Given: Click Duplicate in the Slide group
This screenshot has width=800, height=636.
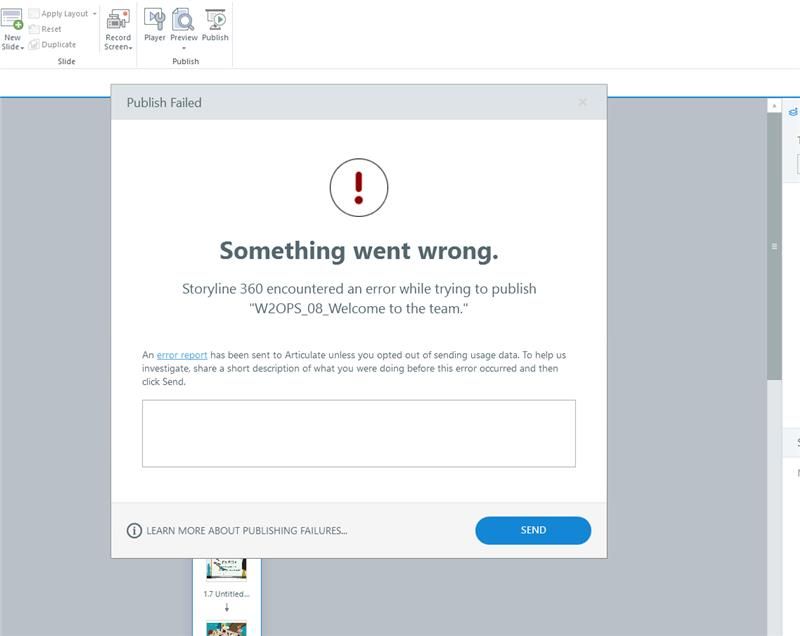Looking at the screenshot, I should tap(53, 44).
